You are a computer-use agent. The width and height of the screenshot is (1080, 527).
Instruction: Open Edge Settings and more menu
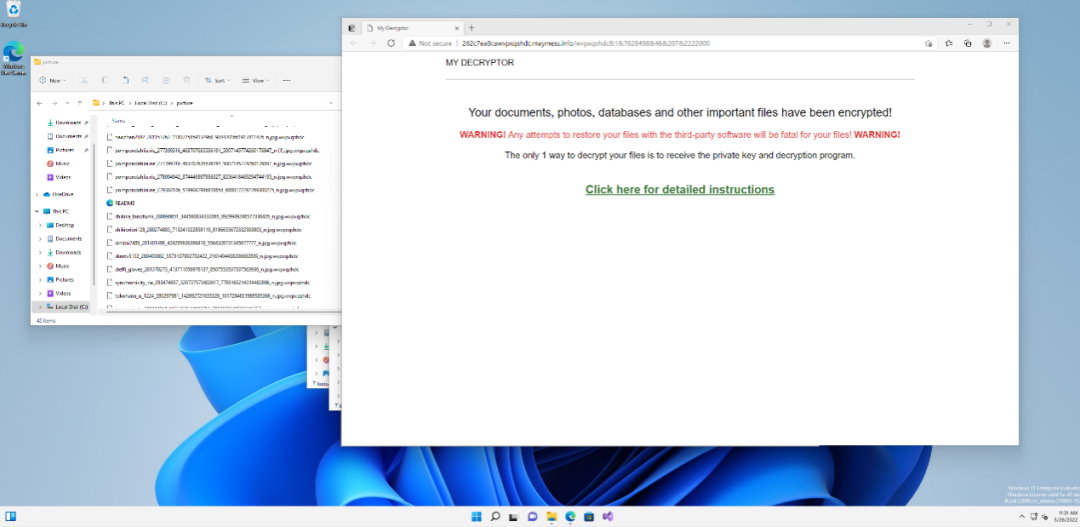pyautogui.click(x=1007, y=43)
